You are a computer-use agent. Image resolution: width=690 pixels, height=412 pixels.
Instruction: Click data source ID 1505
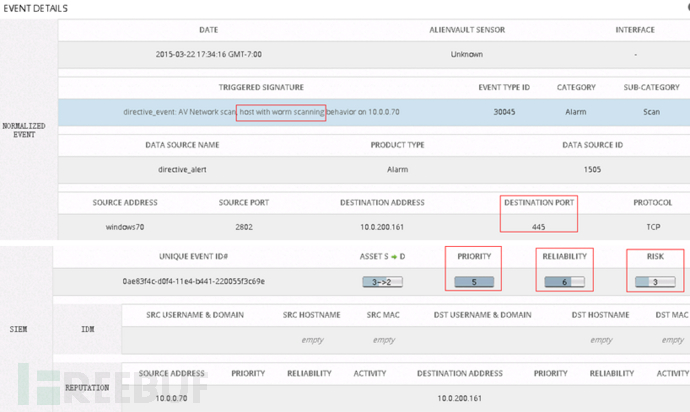(x=592, y=169)
